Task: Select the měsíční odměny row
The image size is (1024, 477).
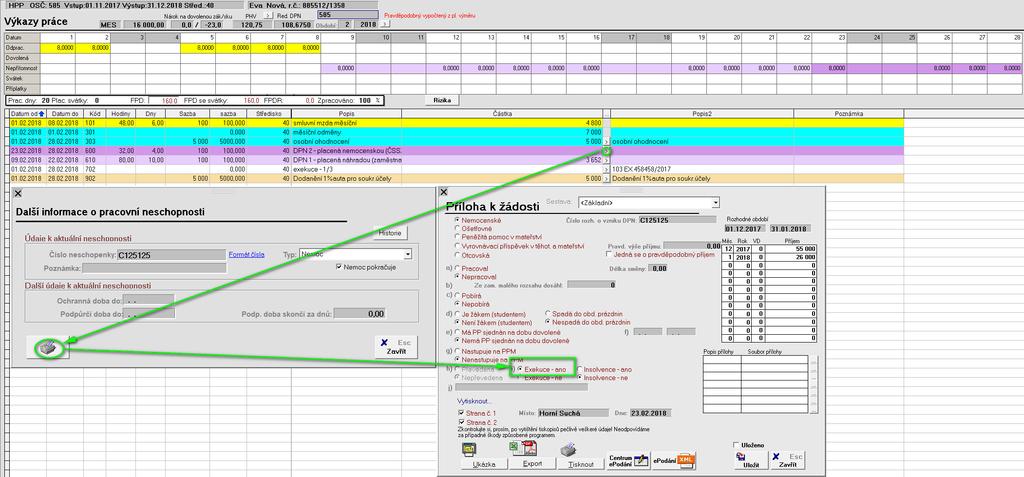Action: pos(457,132)
